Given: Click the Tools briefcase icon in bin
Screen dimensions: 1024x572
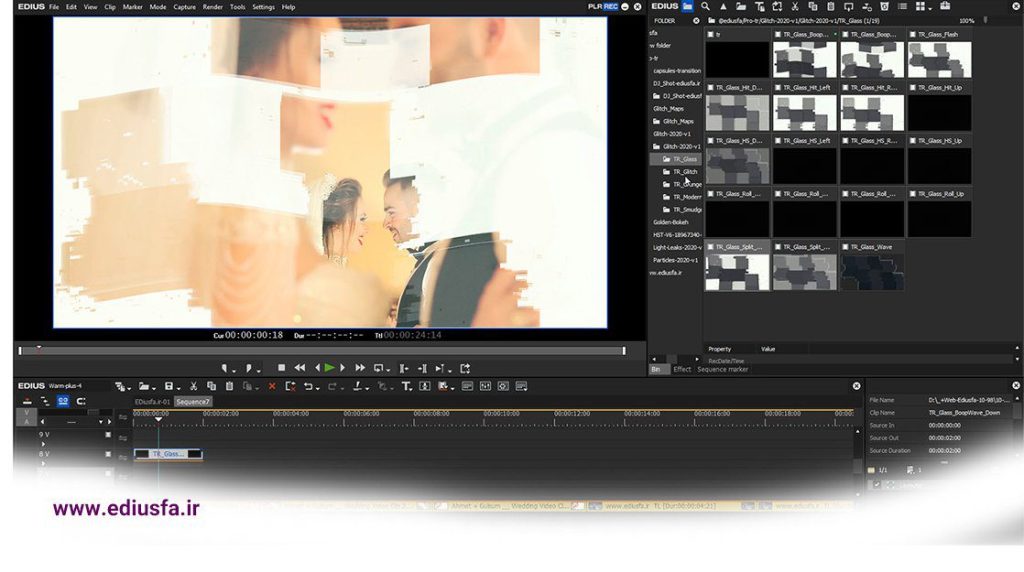Looking at the screenshot, I should point(945,6).
